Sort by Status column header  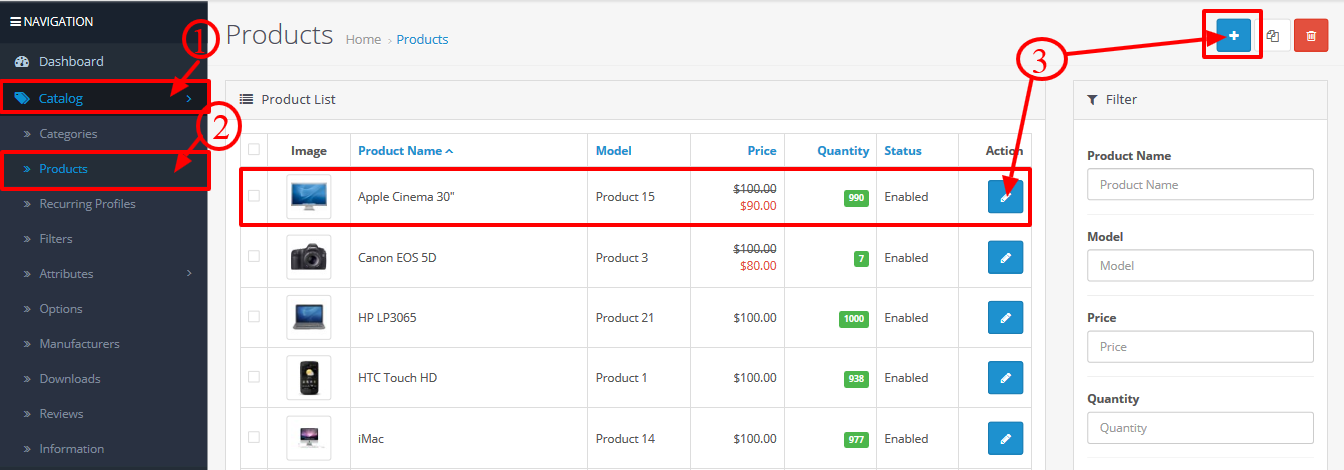903,151
